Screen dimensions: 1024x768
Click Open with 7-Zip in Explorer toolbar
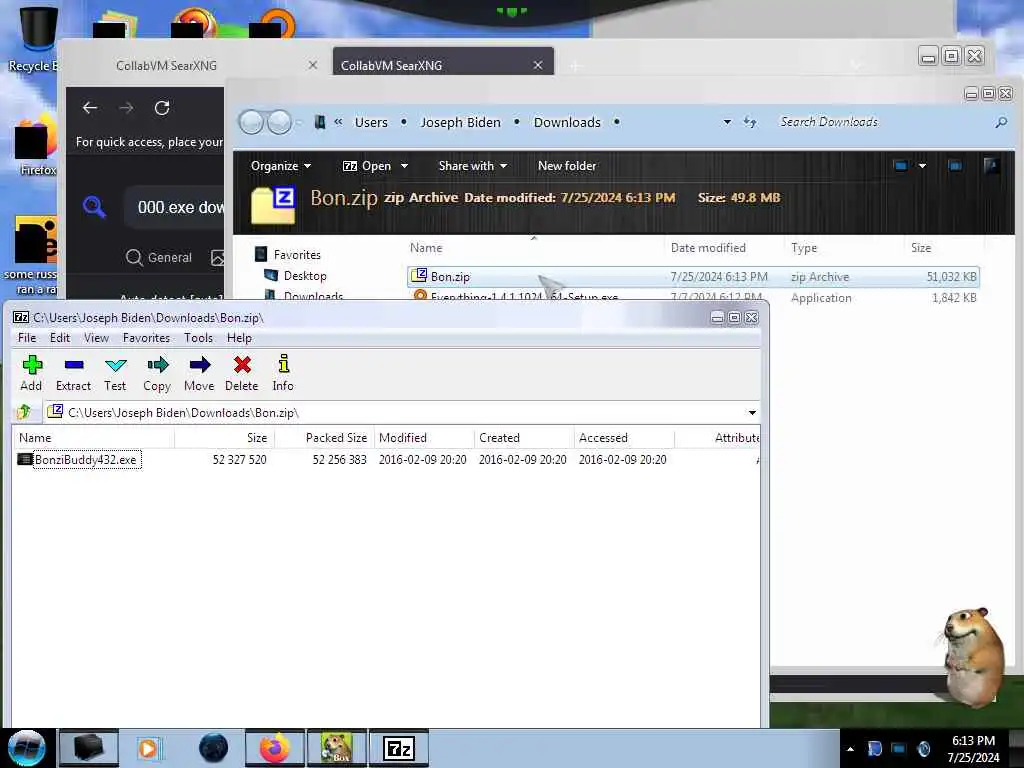tap(367, 166)
